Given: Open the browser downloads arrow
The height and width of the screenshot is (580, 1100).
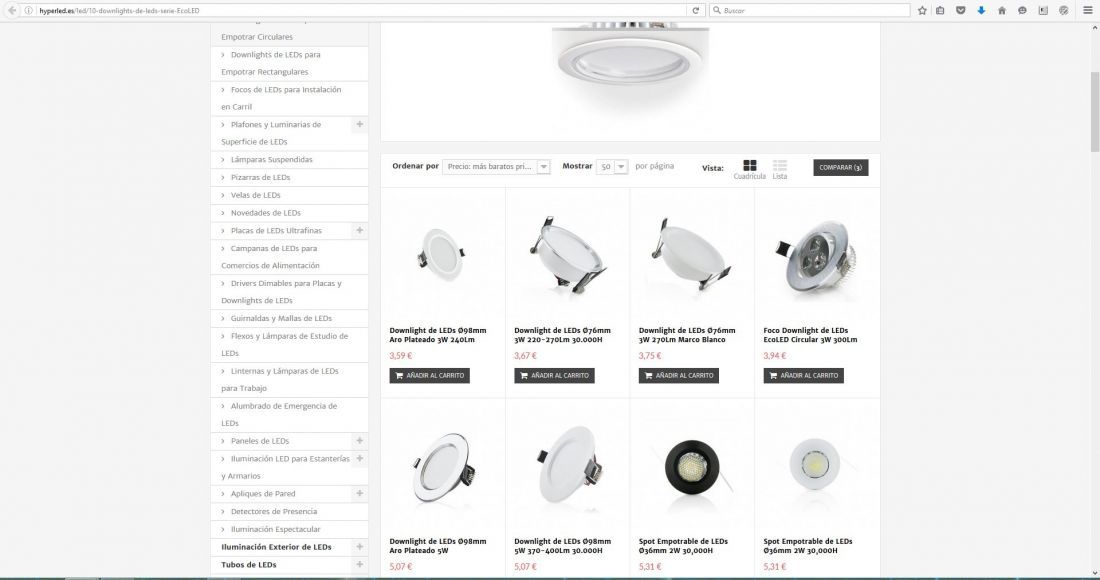Looking at the screenshot, I should pyautogui.click(x=981, y=11).
